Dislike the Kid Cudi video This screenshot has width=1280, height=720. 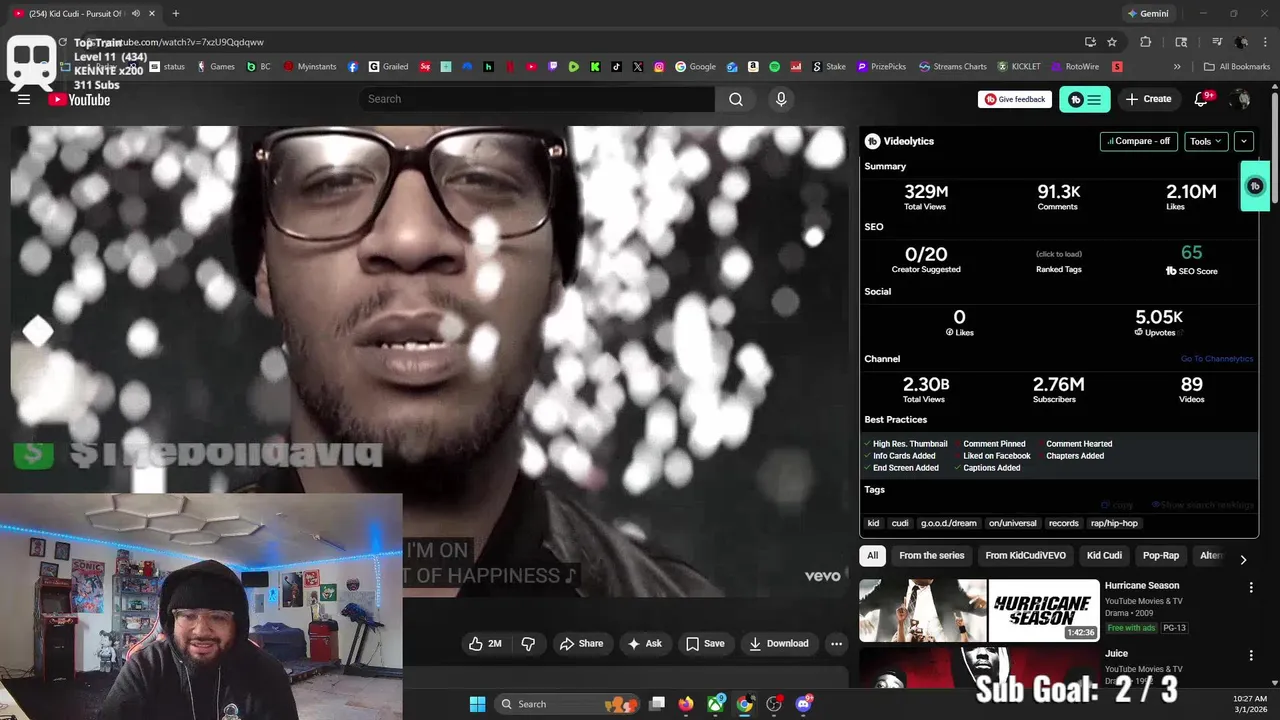tap(528, 644)
